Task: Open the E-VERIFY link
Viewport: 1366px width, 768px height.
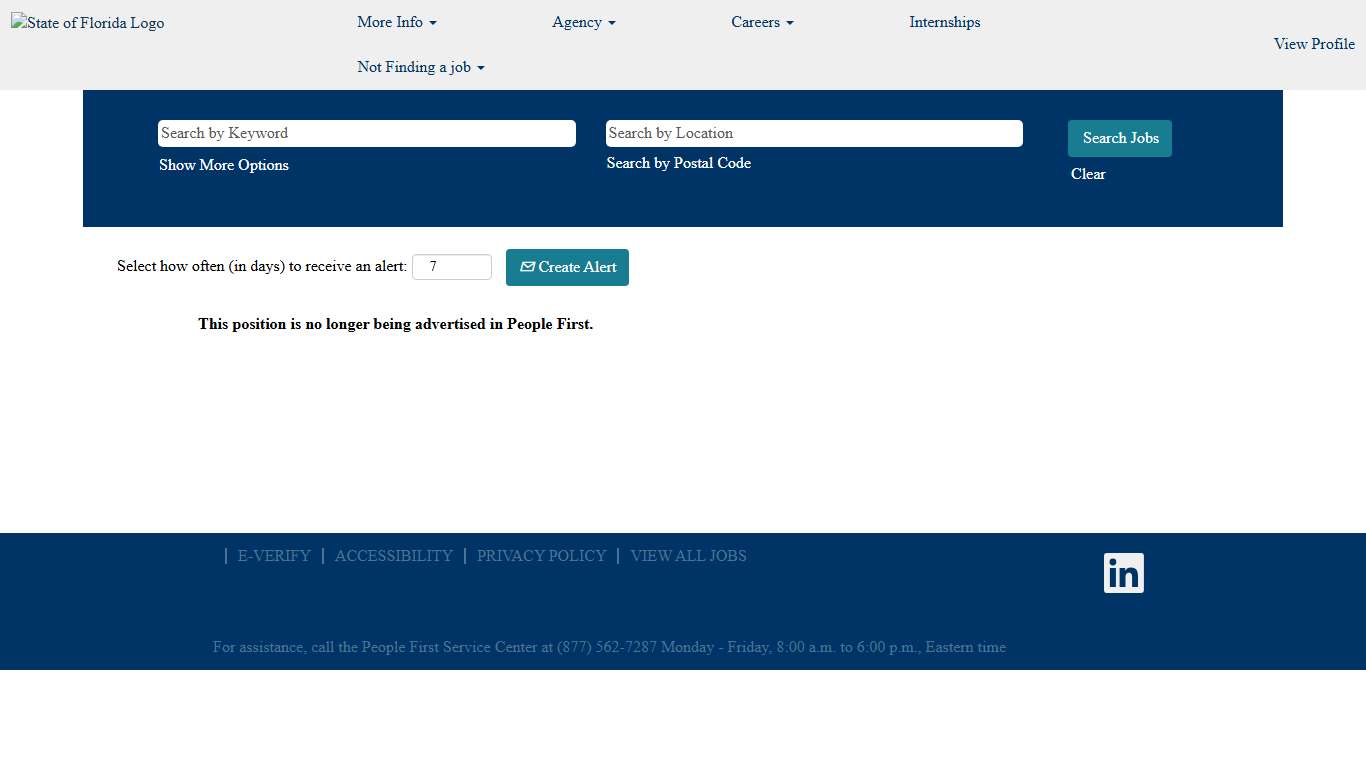Action: [x=274, y=555]
